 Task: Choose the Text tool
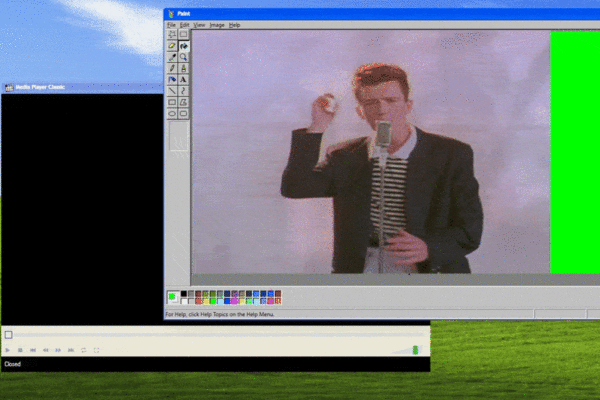[183, 79]
